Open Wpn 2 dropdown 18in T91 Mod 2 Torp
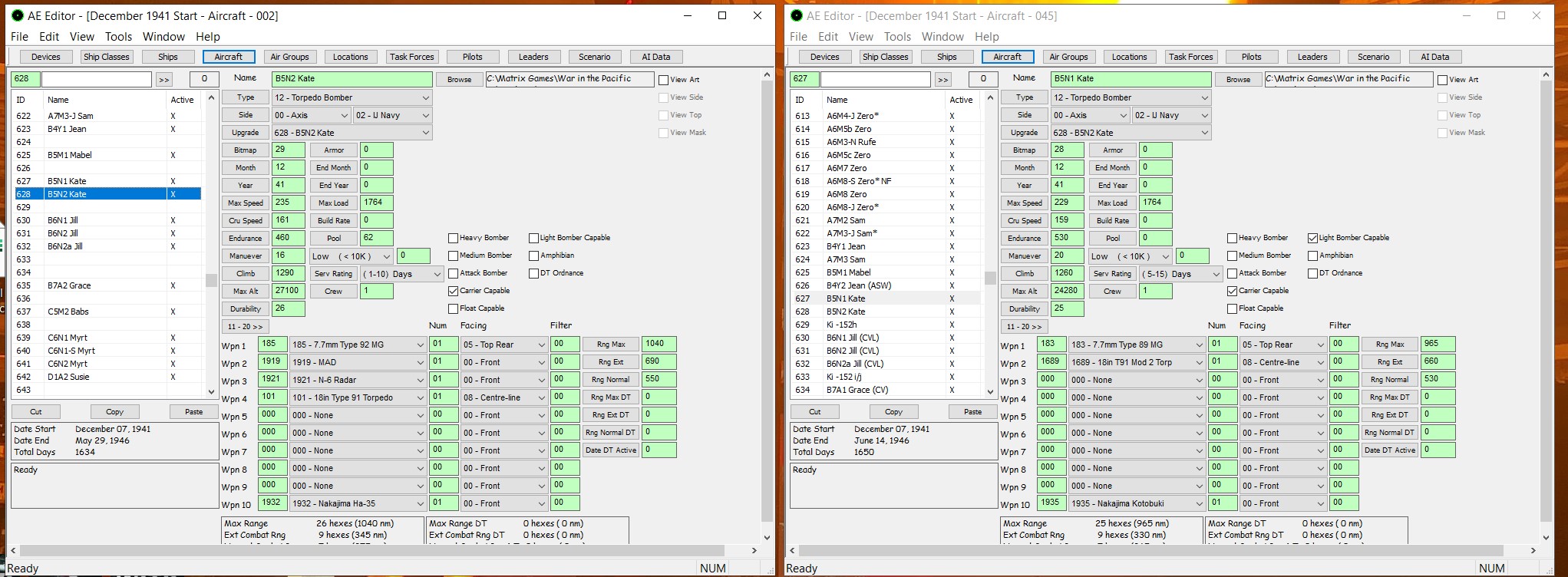 tap(1137, 362)
